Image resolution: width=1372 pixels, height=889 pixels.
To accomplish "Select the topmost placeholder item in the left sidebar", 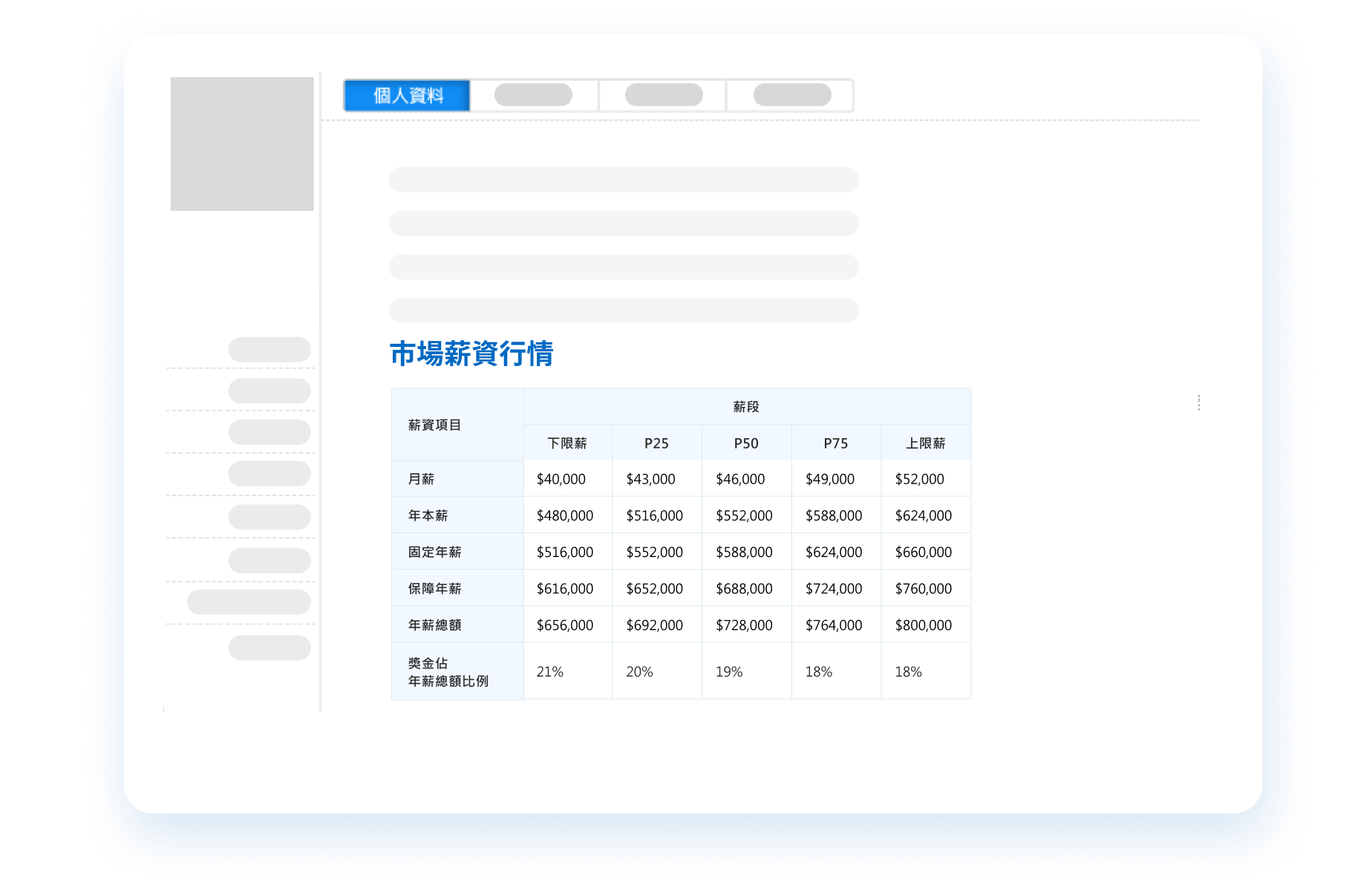I will click(270, 349).
